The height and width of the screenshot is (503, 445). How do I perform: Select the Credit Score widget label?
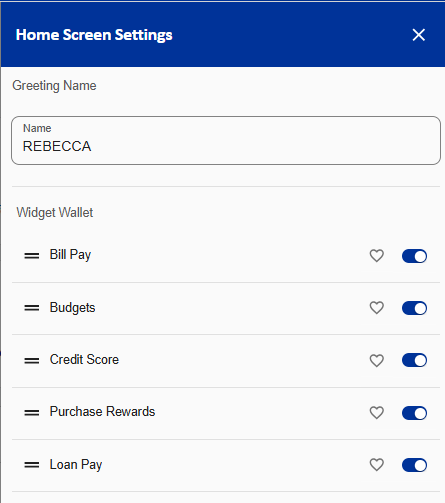[x=84, y=360]
